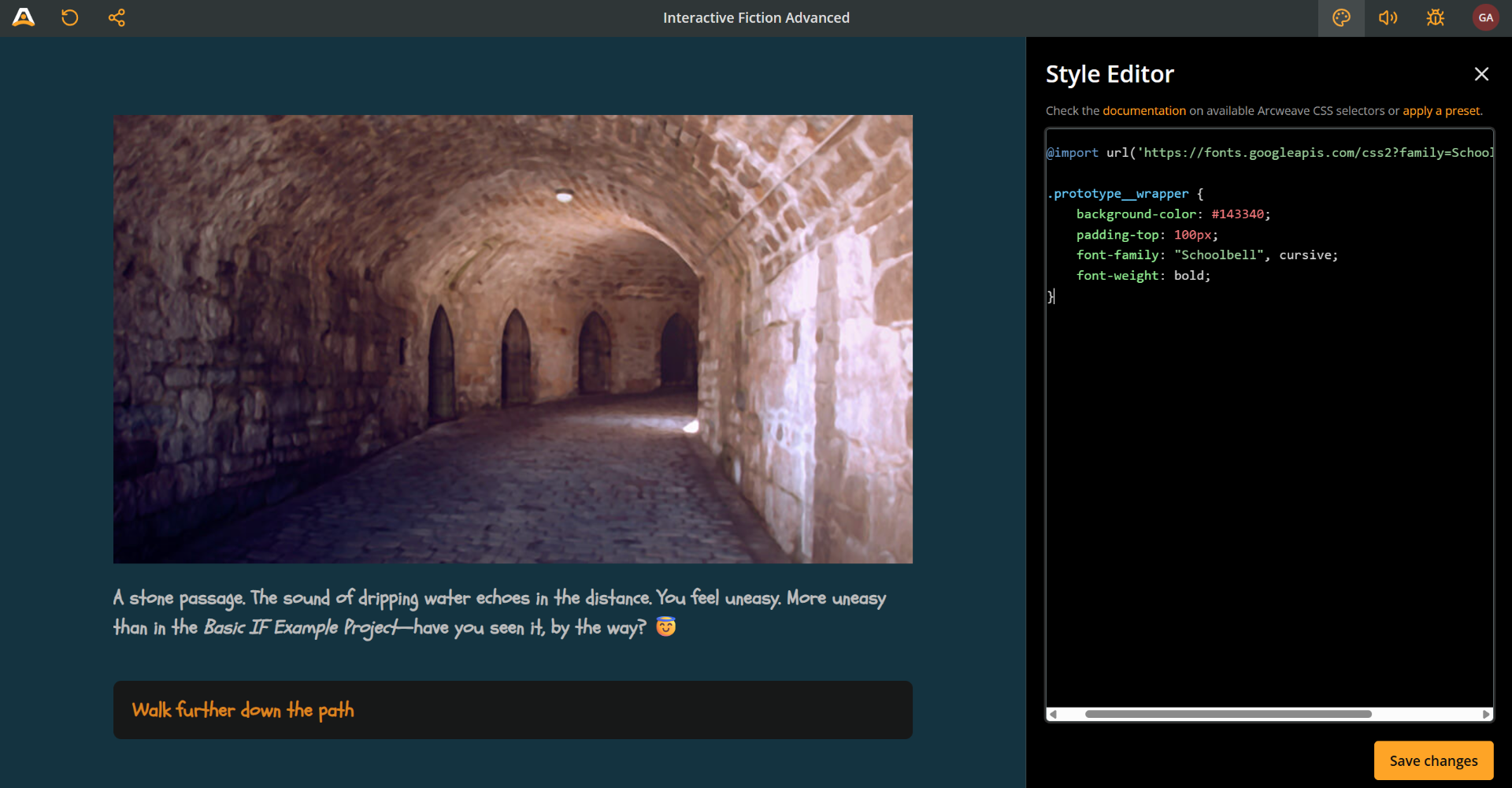This screenshot has height=788, width=1512.
Task: Select the Style Editor palette icon
Action: 1341,17
